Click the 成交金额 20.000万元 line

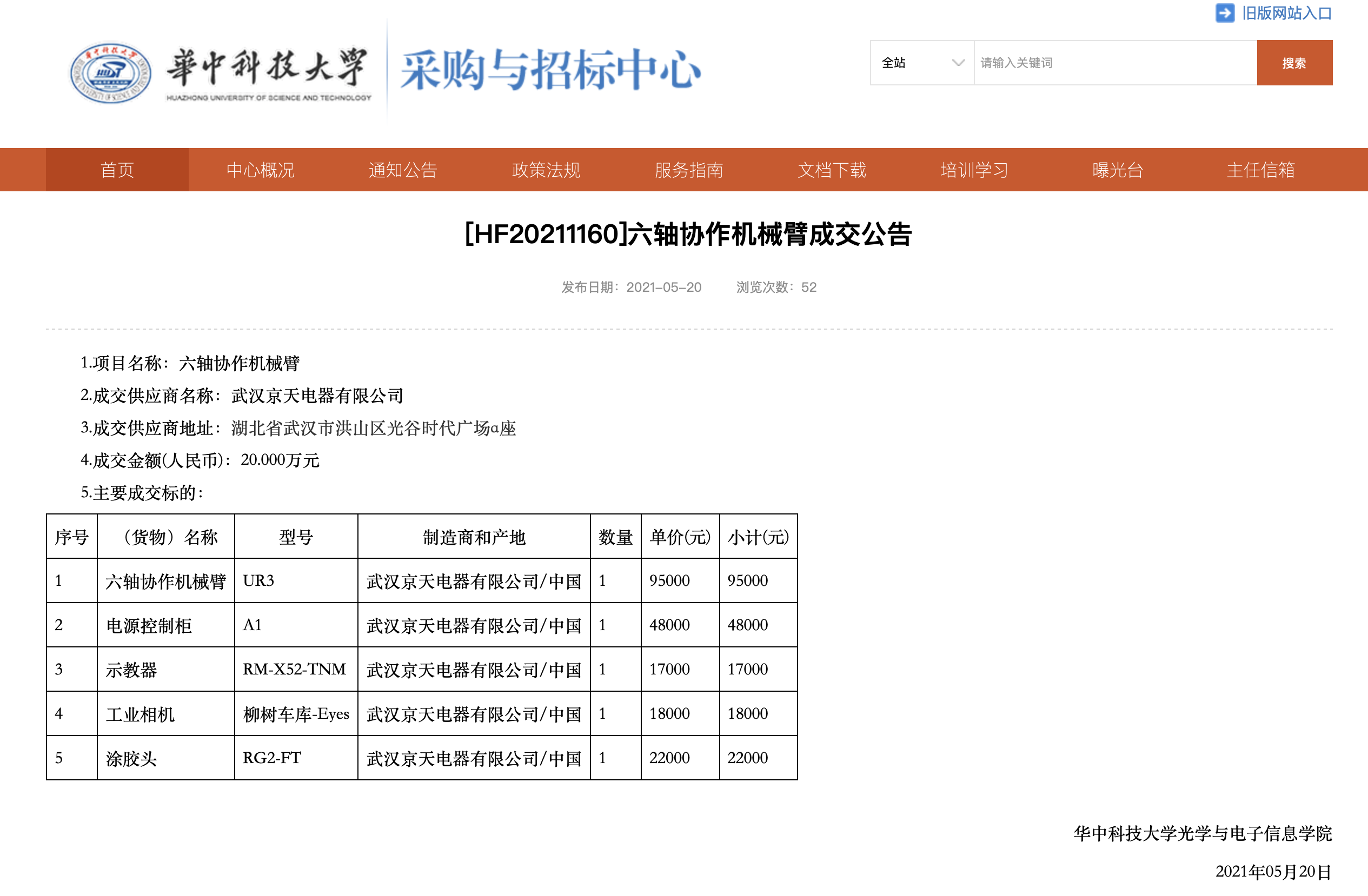click(200, 459)
